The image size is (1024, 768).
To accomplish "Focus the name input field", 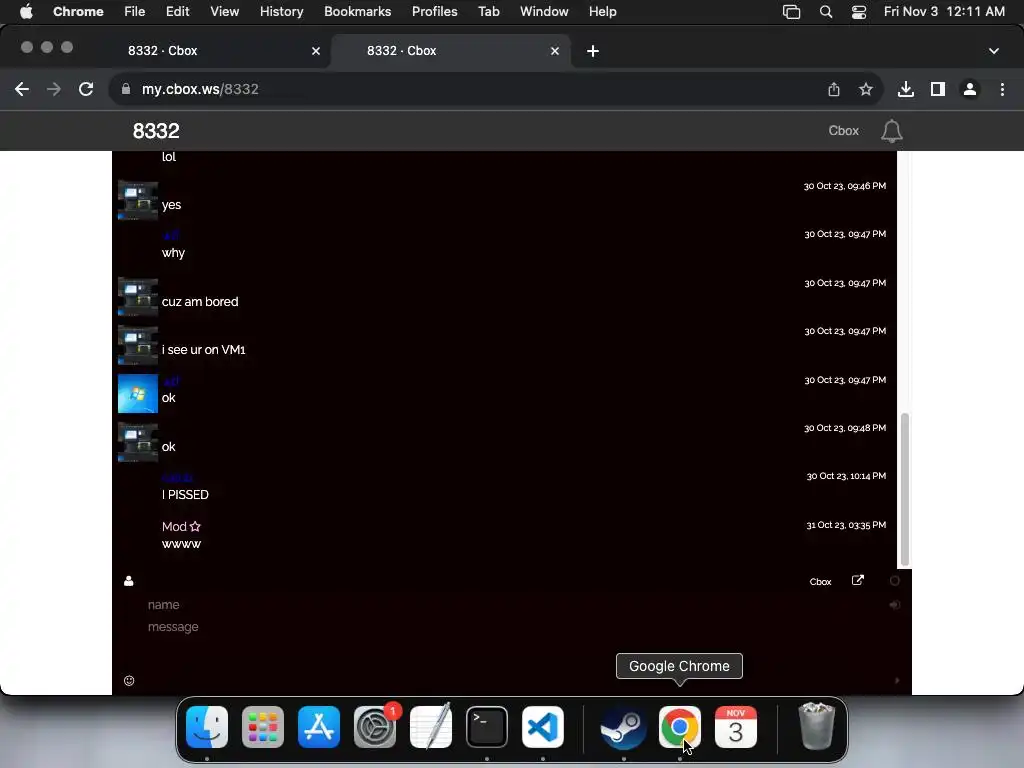I will tap(509, 605).
